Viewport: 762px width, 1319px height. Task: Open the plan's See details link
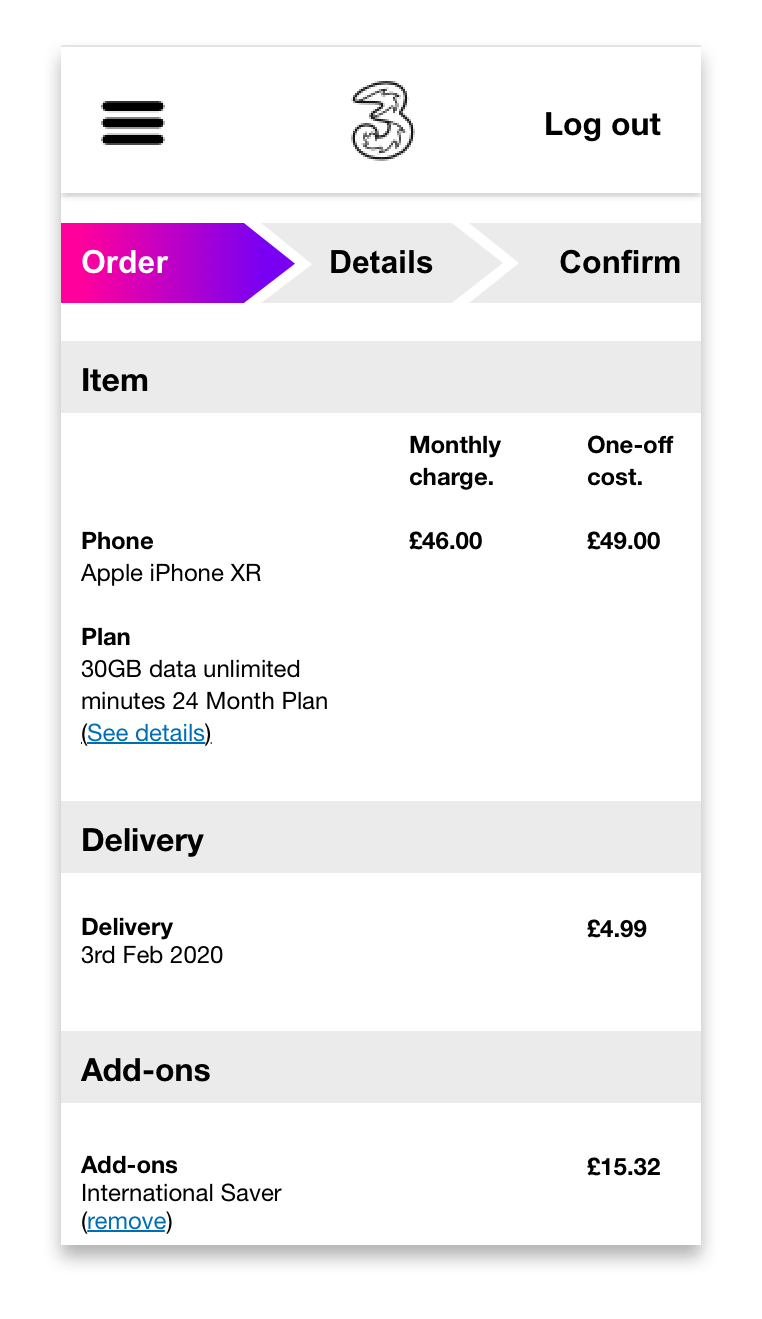point(146,733)
